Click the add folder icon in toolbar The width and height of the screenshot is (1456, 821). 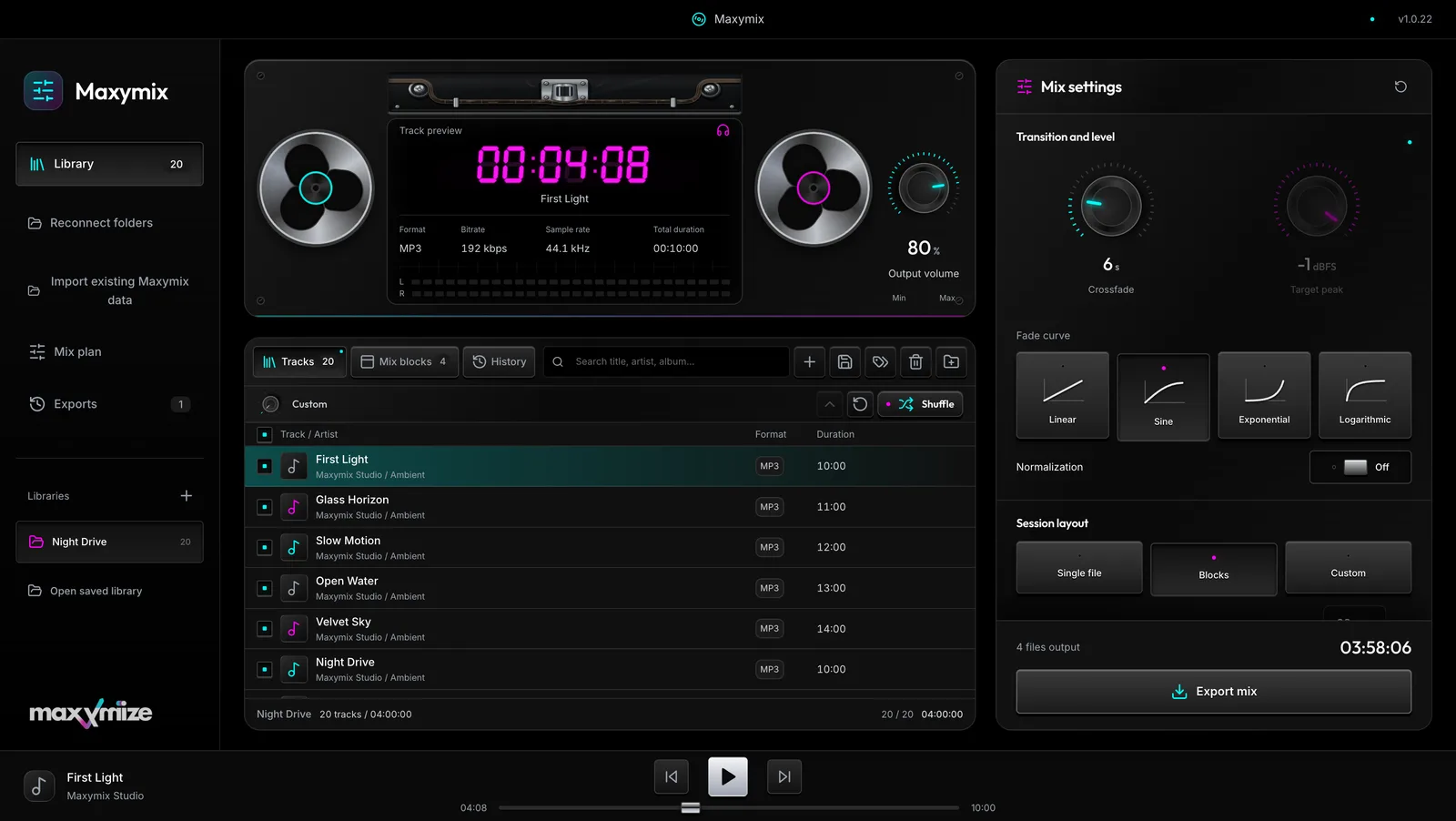[951, 362]
